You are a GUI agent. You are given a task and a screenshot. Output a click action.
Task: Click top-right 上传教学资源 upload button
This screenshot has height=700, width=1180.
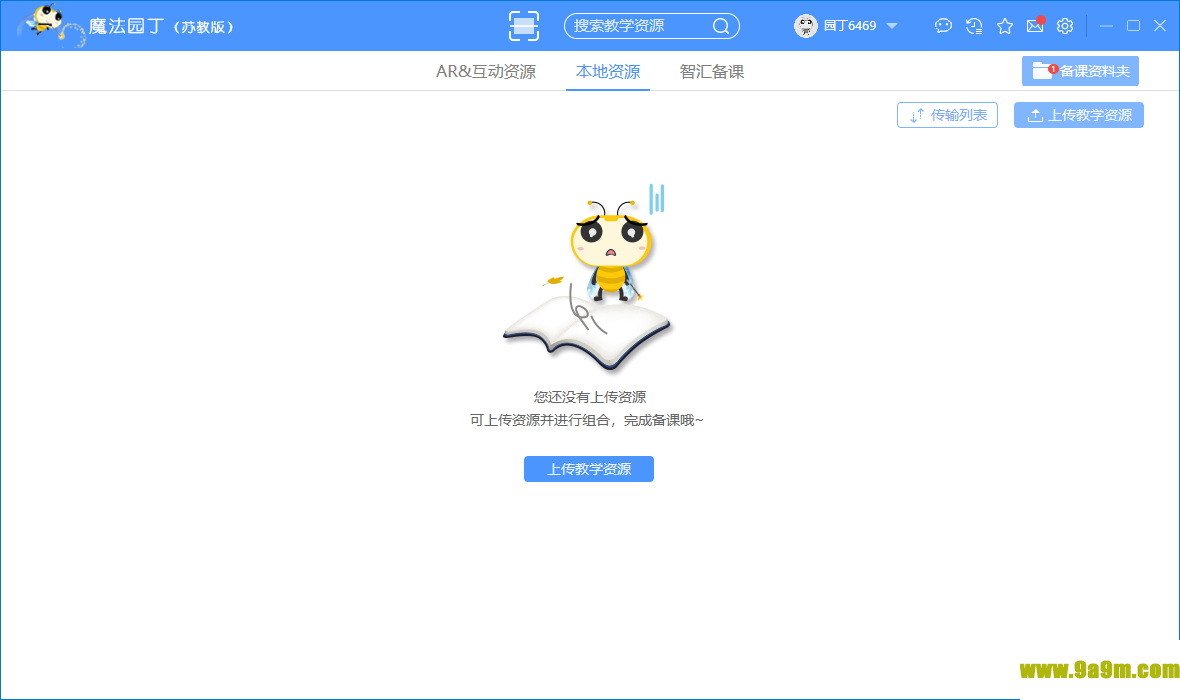(1079, 115)
